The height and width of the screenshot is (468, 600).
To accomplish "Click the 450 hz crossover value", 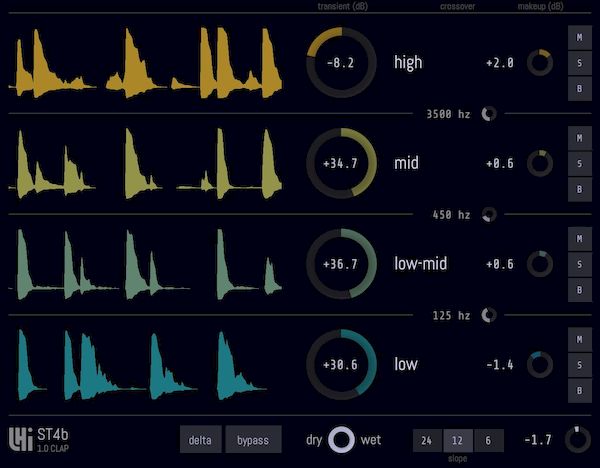I will [x=451, y=215].
